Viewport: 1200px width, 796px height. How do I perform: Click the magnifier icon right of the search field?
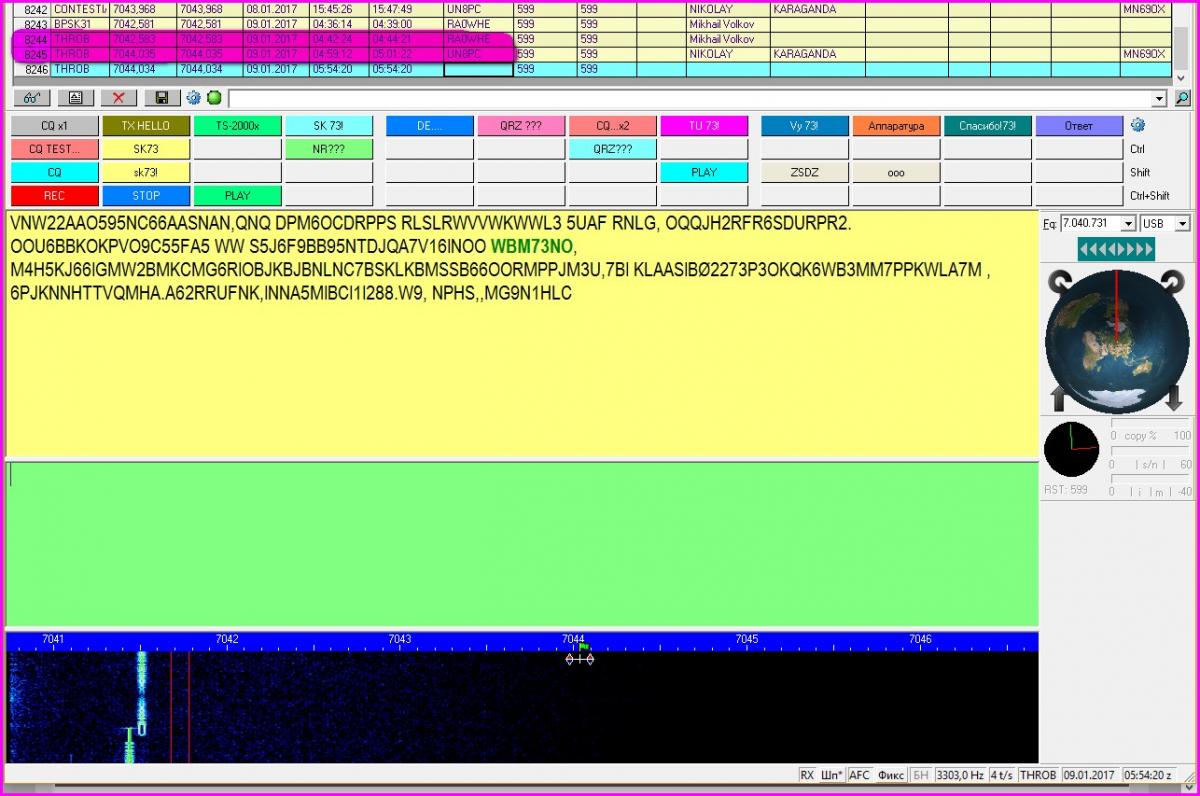tap(1182, 98)
